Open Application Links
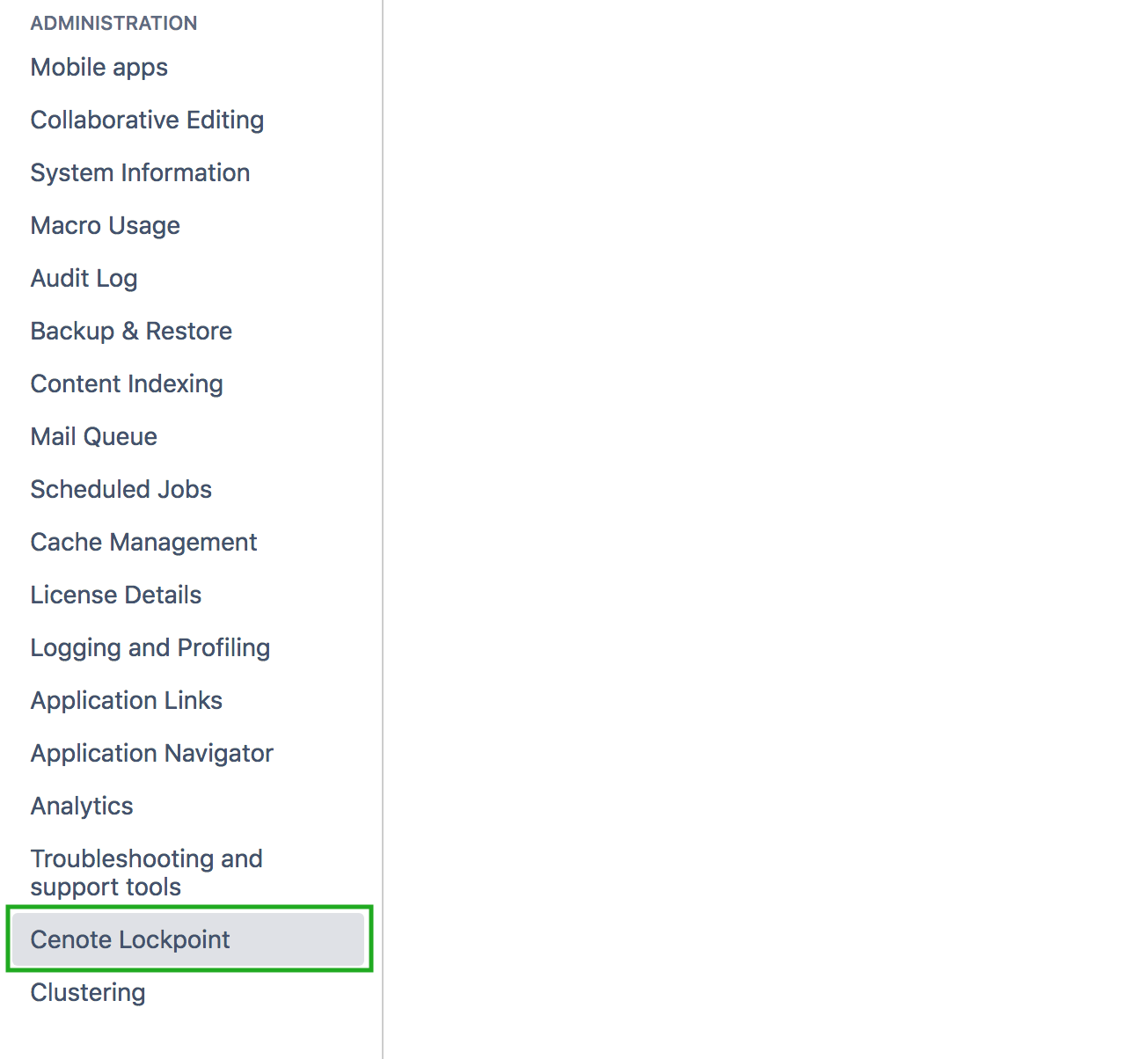Image resolution: width=1148 pixels, height=1059 pixels. pos(126,701)
